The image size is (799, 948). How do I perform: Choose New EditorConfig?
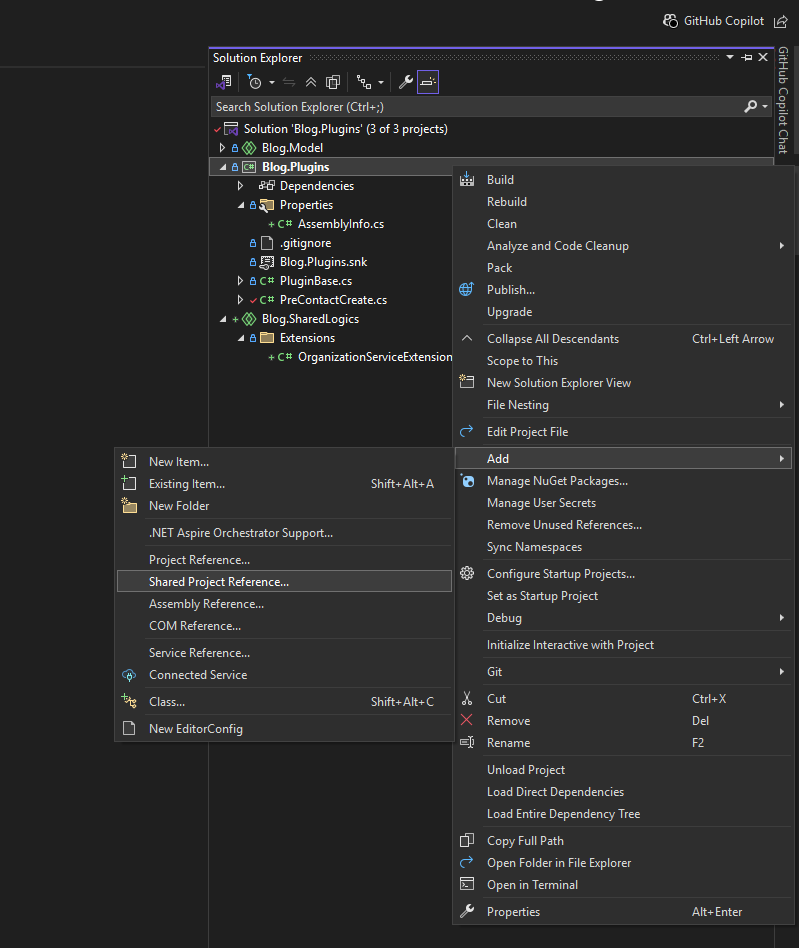pos(284,729)
